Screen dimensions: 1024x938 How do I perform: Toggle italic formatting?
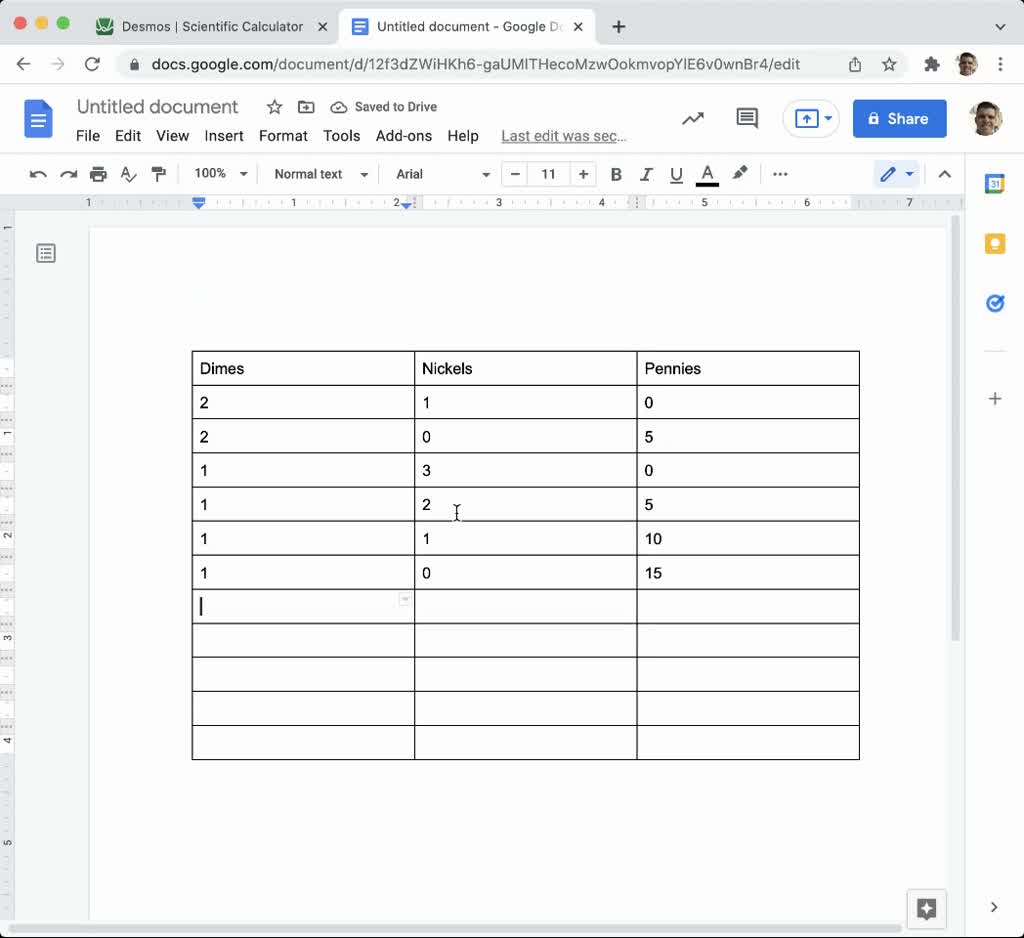point(646,174)
